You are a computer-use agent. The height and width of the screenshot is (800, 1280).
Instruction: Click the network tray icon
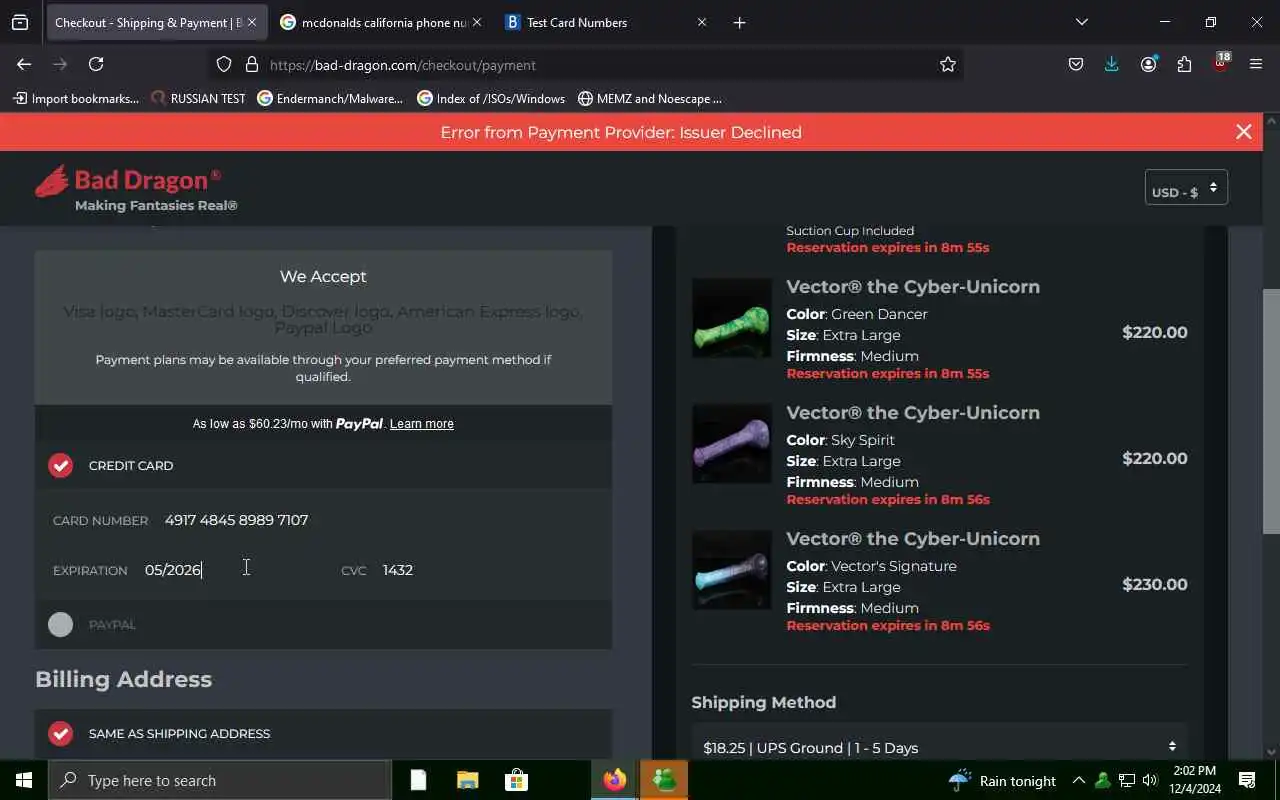click(x=1126, y=780)
